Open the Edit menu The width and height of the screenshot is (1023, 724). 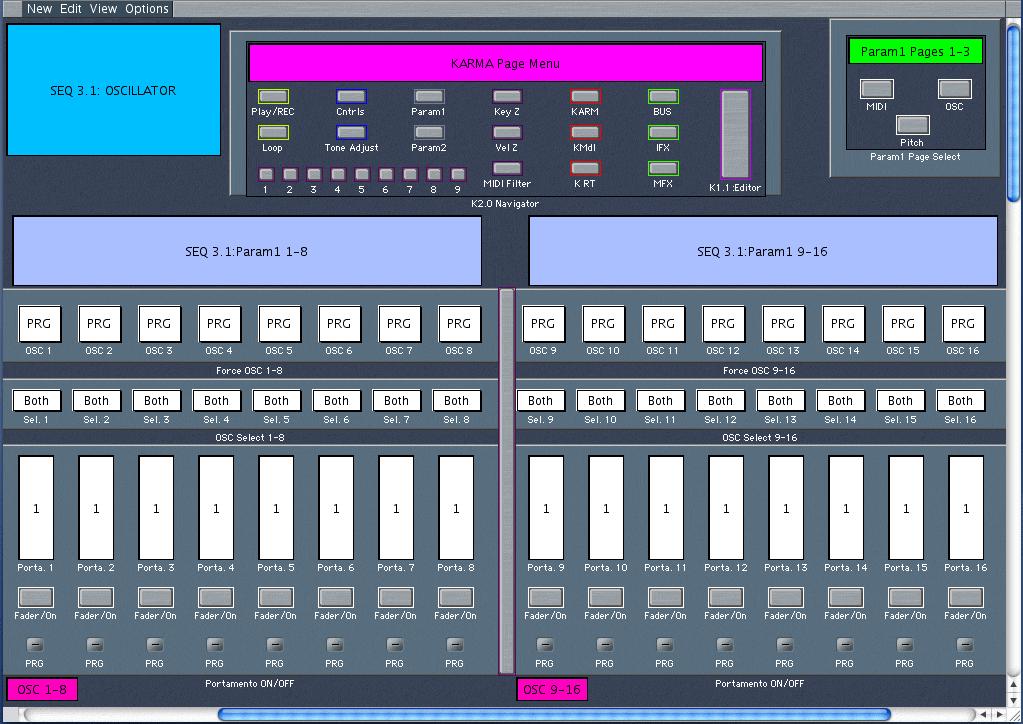click(71, 9)
